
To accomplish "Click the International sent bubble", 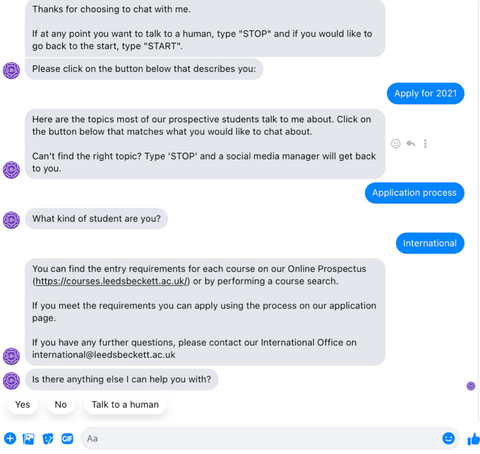I will [x=430, y=243].
